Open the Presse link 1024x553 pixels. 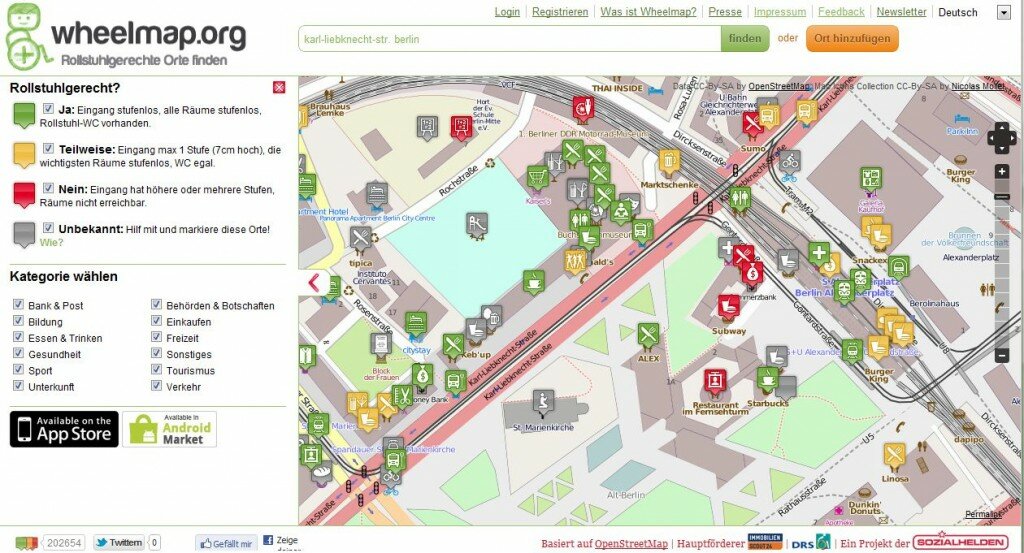[x=725, y=12]
